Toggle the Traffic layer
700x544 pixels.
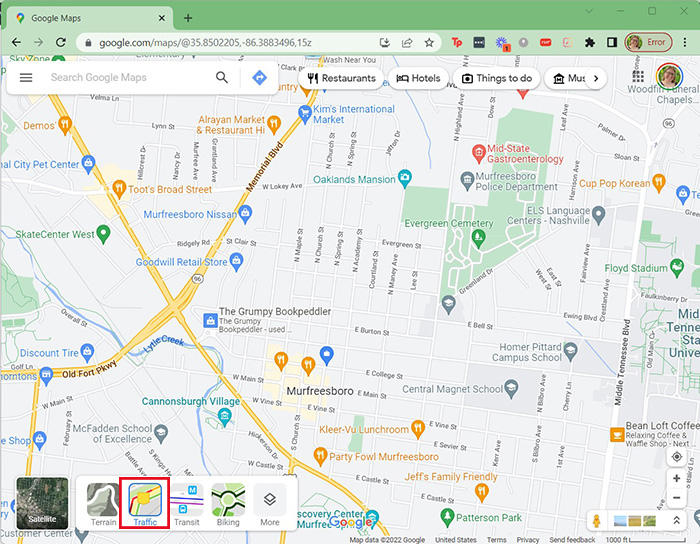pos(145,505)
